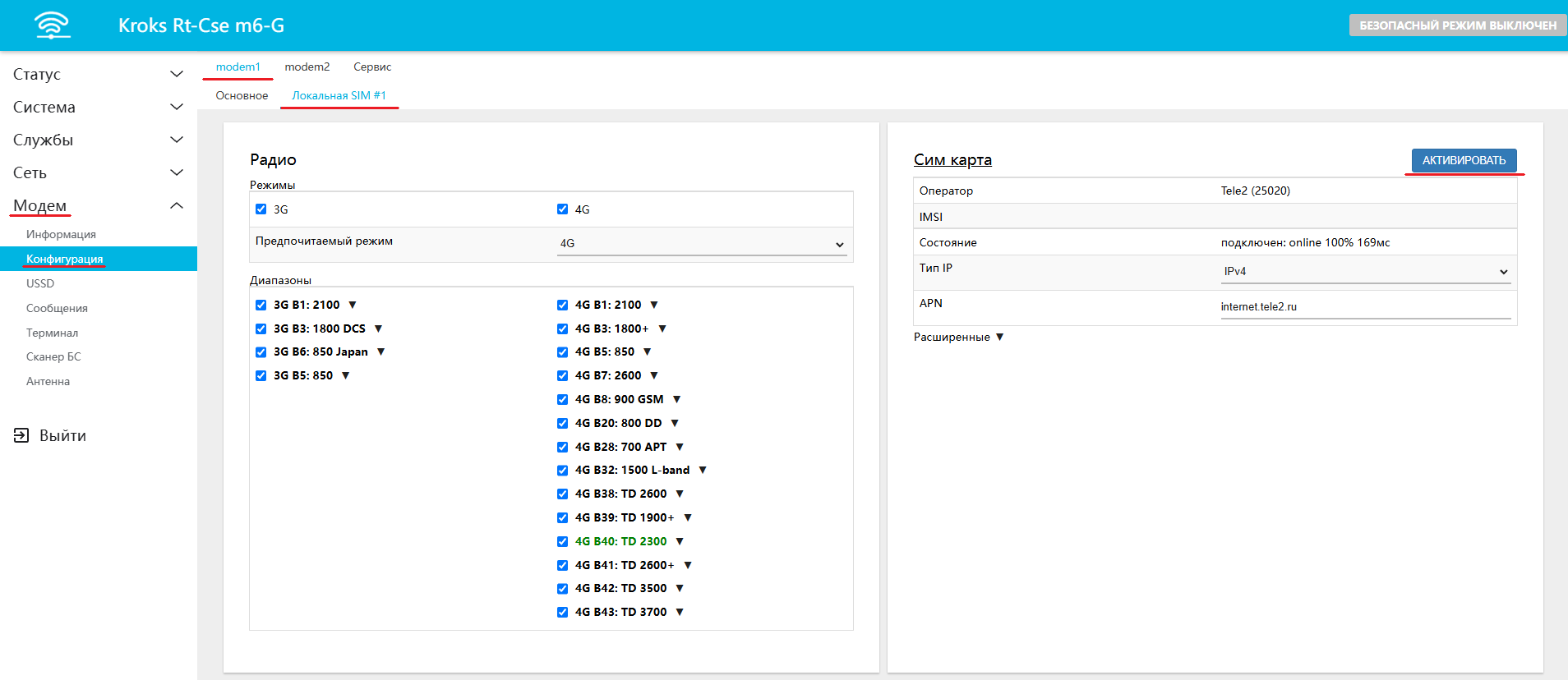Image resolution: width=1568 pixels, height=680 pixels.
Task: Uncheck the 3G mode checkbox
Action: [x=261, y=209]
